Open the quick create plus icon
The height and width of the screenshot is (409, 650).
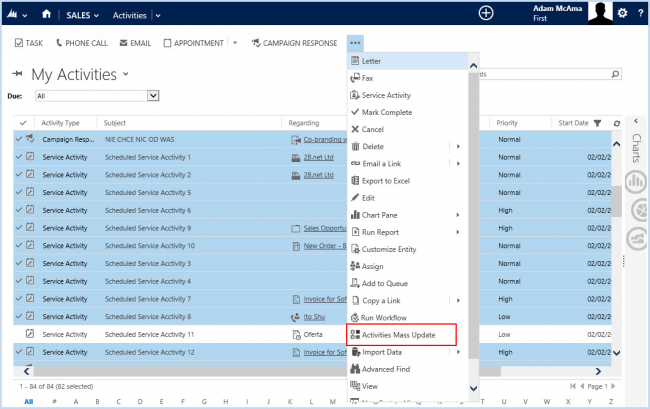[x=486, y=13]
